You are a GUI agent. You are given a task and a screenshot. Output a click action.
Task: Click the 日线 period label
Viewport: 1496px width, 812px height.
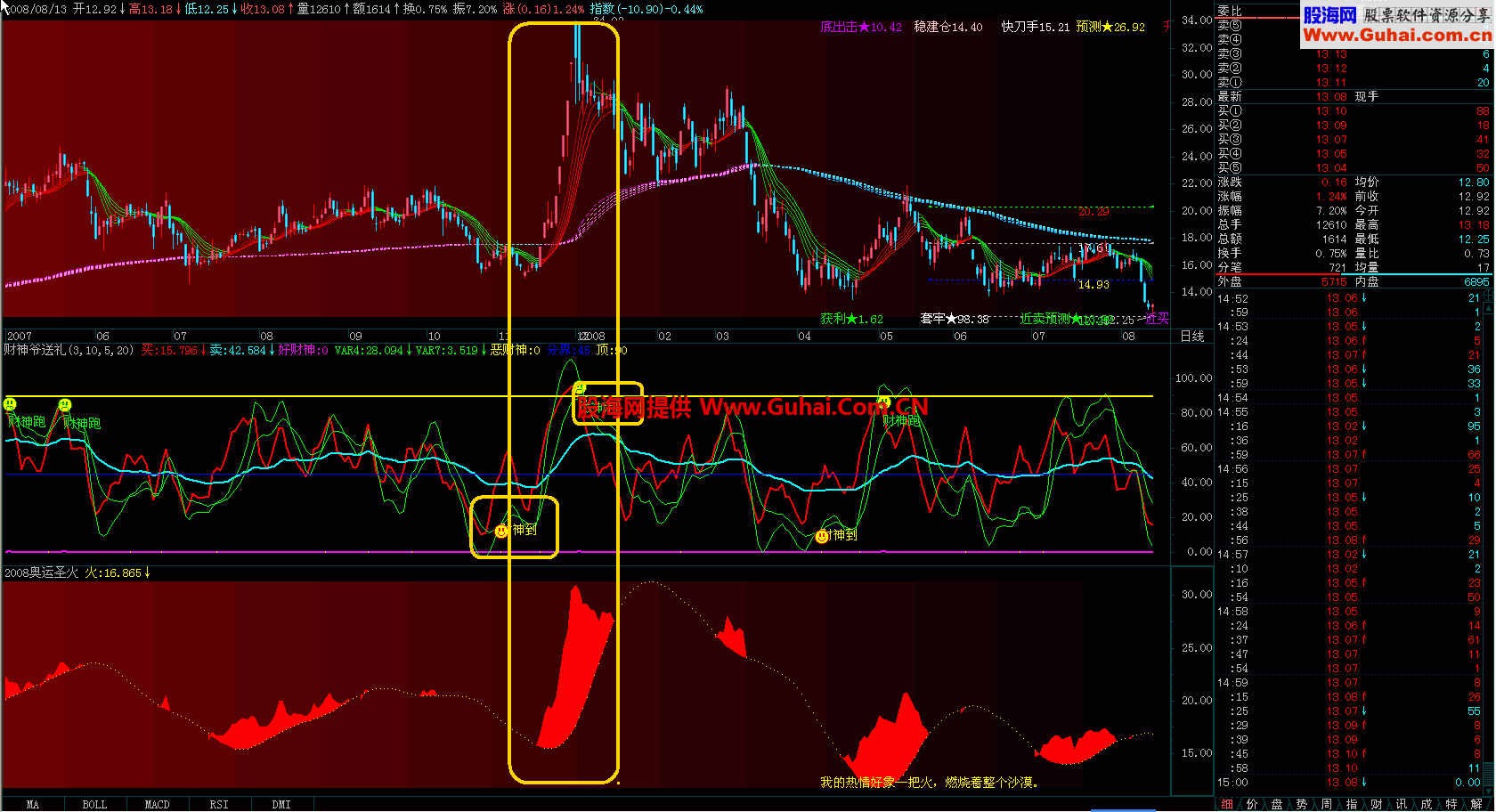click(x=1192, y=336)
